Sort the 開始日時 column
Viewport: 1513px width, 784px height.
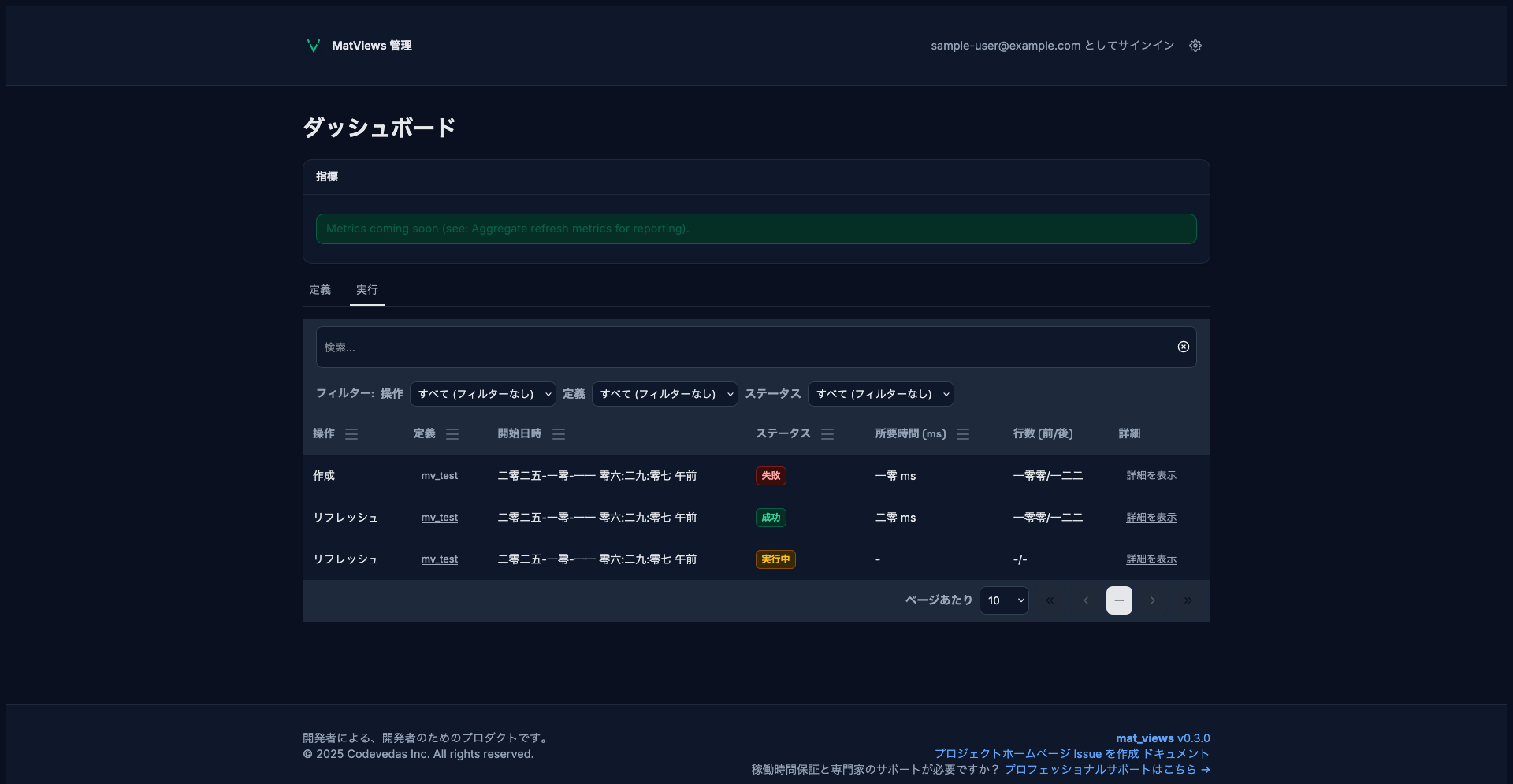[559, 434]
